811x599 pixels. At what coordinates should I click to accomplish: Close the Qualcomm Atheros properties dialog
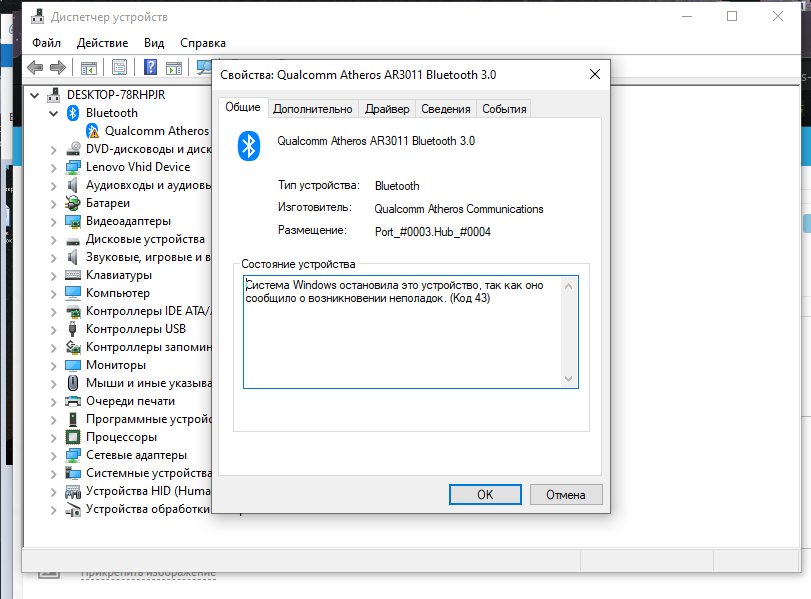pos(595,74)
